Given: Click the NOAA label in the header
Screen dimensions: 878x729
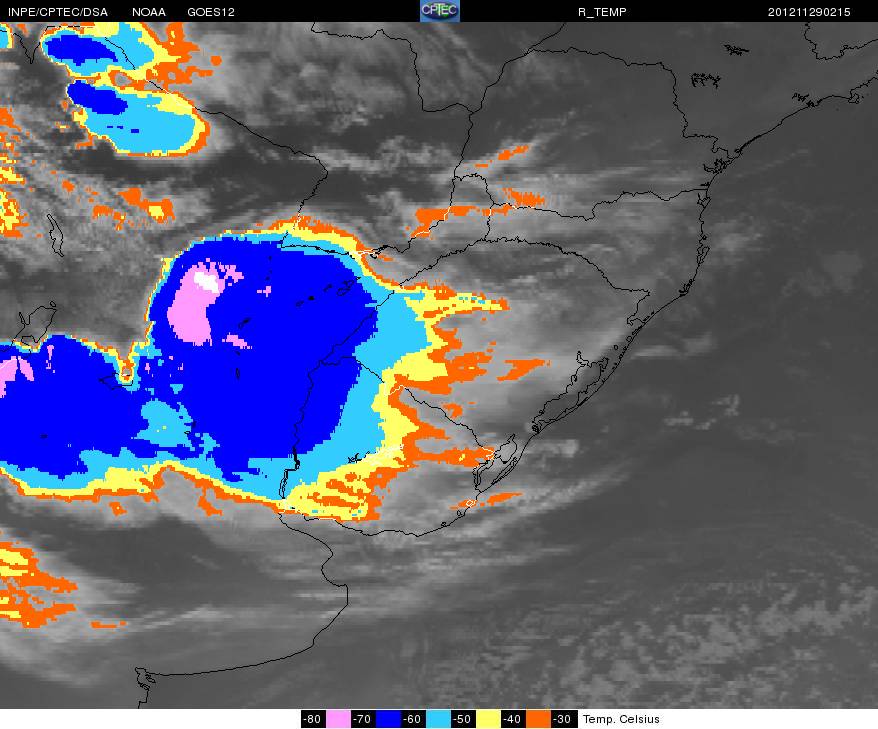Looking at the screenshot, I should point(149,12).
